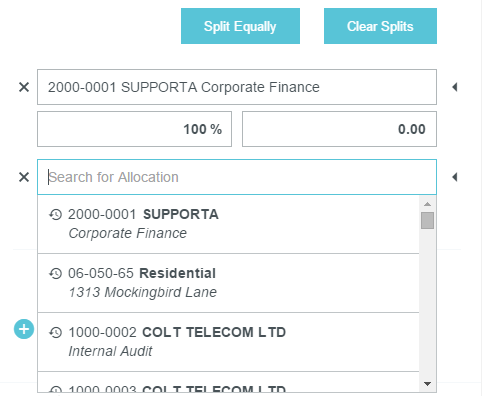Remove the empty allocation search row
This screenshot has width=482, height=396.
[x=24, y=177]
